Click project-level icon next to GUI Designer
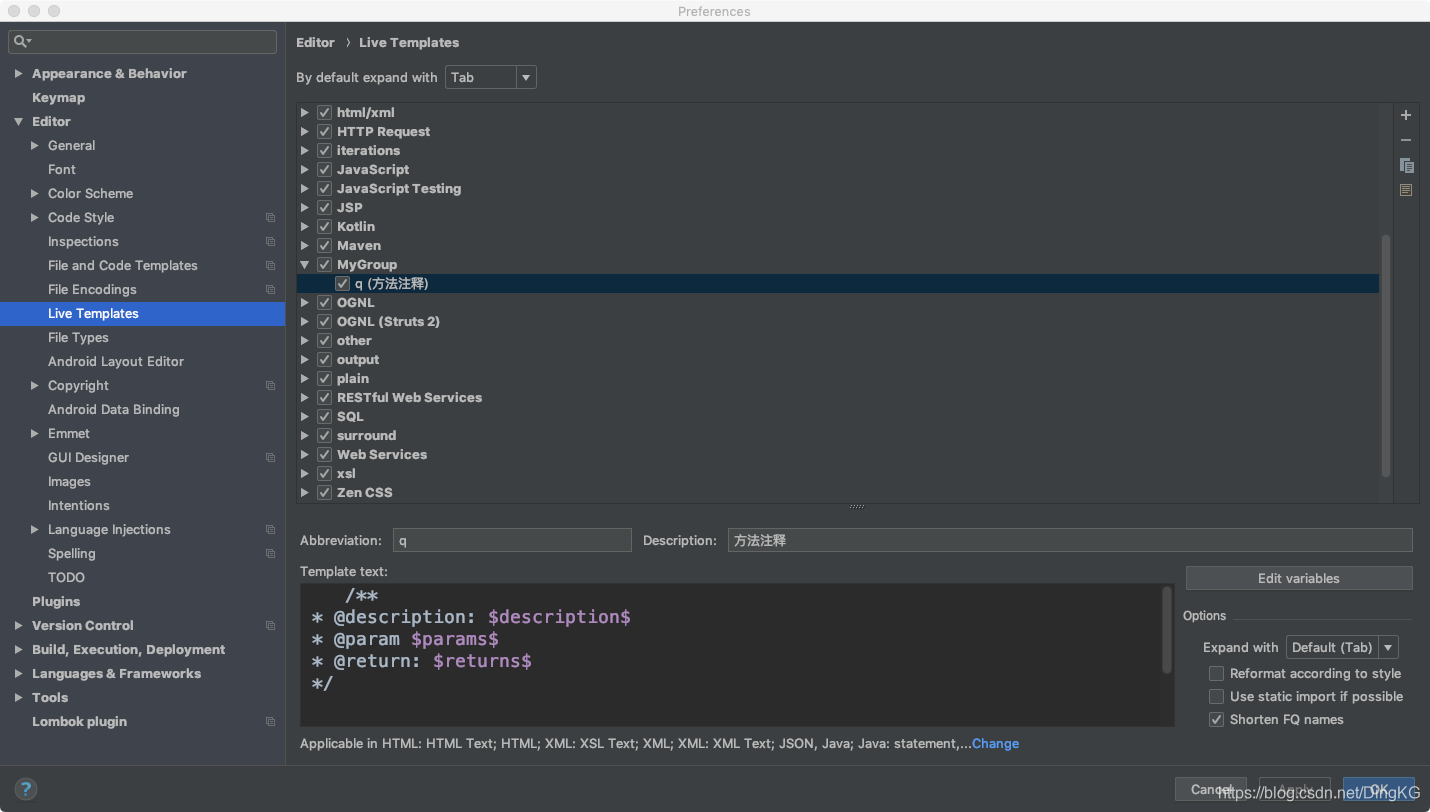Image resolution: width=1430 pixels, height=812 pixels. point(270,458)
